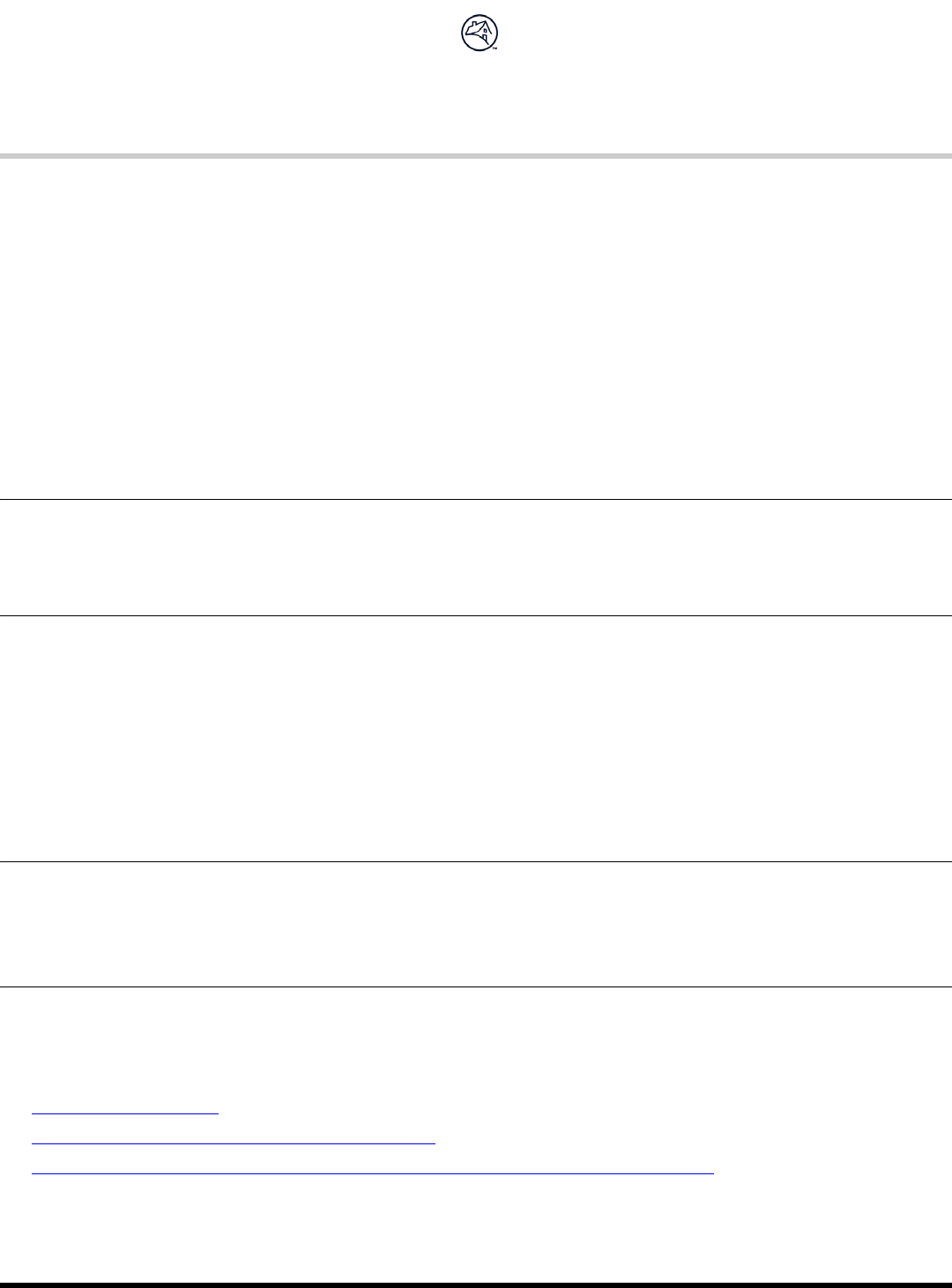Open the medium-length underlined link
Screen dimensions: 952x1288
(234, 1143)
